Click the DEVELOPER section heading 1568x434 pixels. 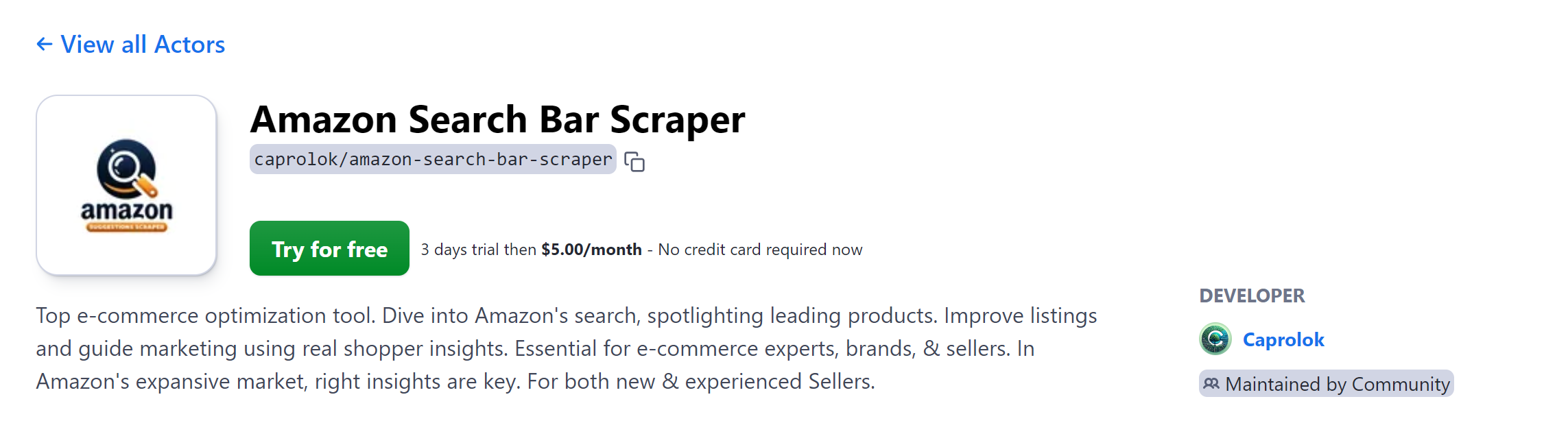[x=1252, y=296]
